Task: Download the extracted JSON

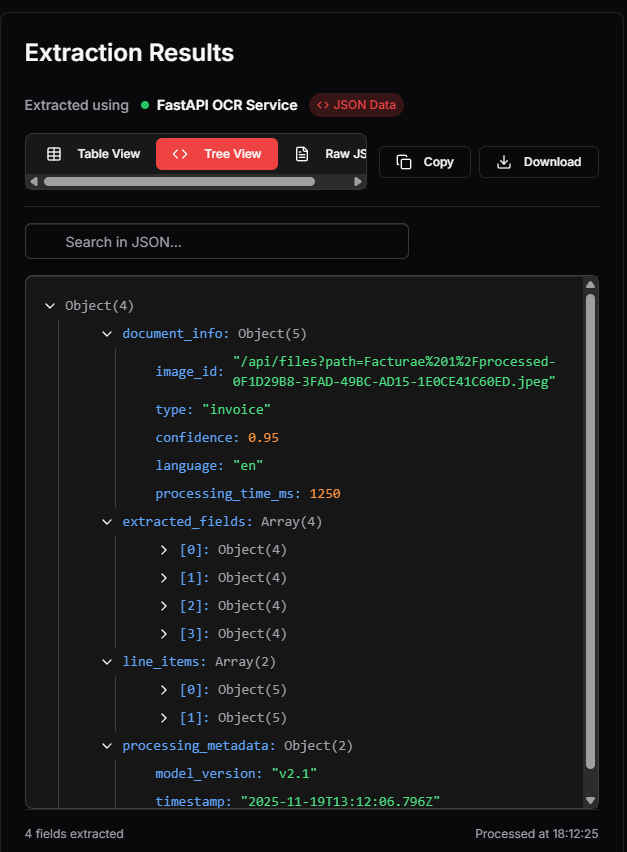Action: coord(538,162)
